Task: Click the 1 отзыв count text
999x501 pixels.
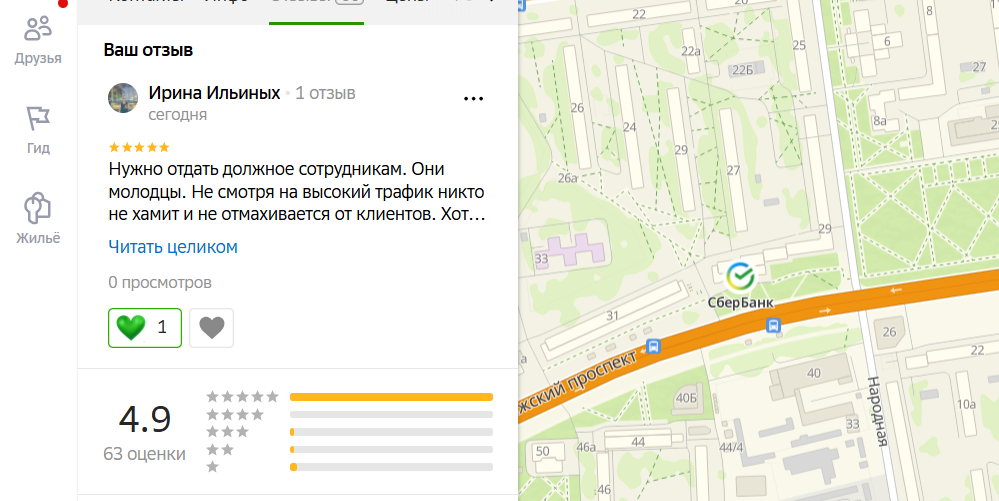Action: point(325,93)
